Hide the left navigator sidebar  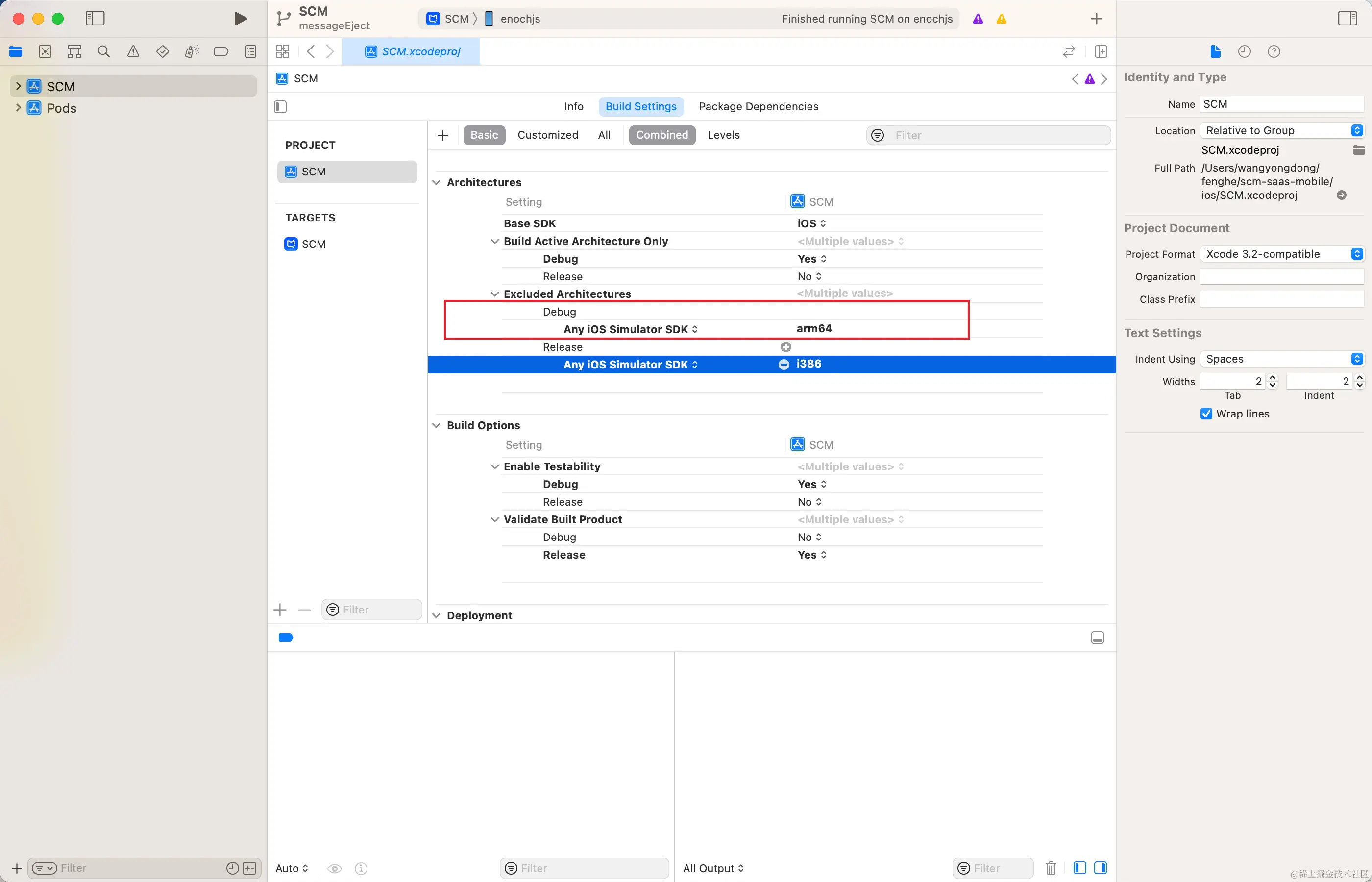tap(95, 18)
